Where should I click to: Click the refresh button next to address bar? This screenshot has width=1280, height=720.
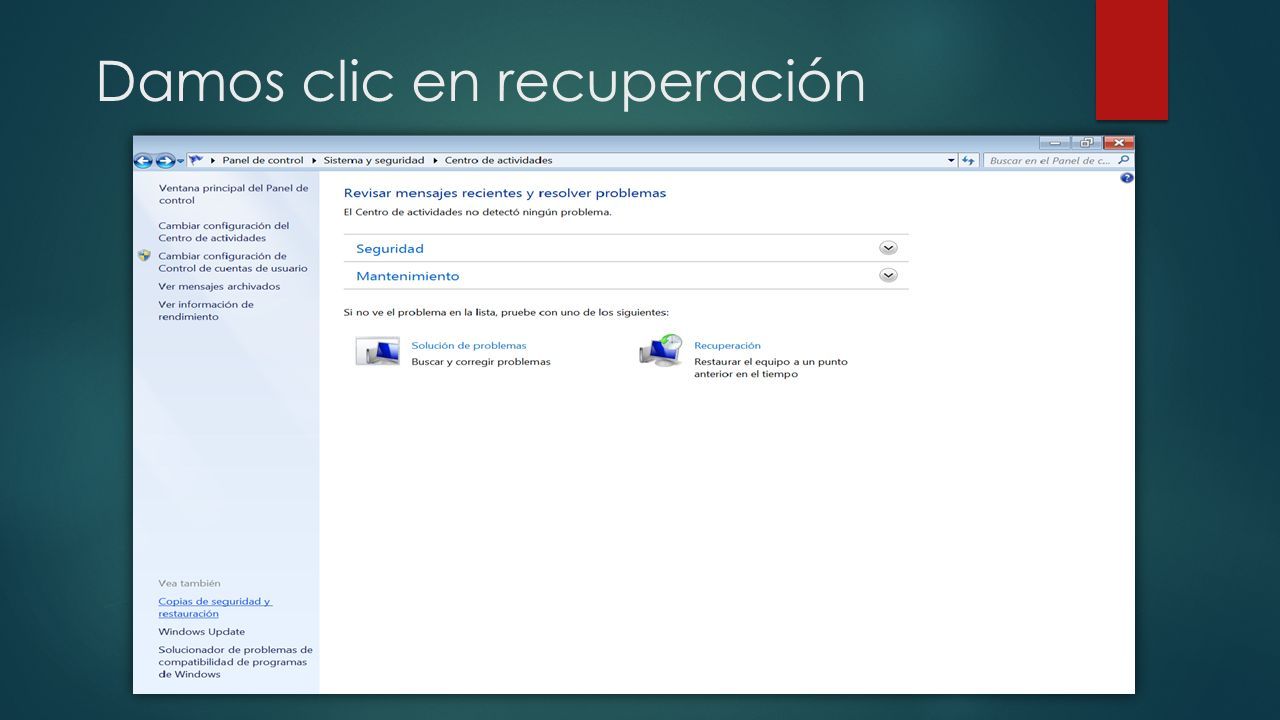[968, 160]
